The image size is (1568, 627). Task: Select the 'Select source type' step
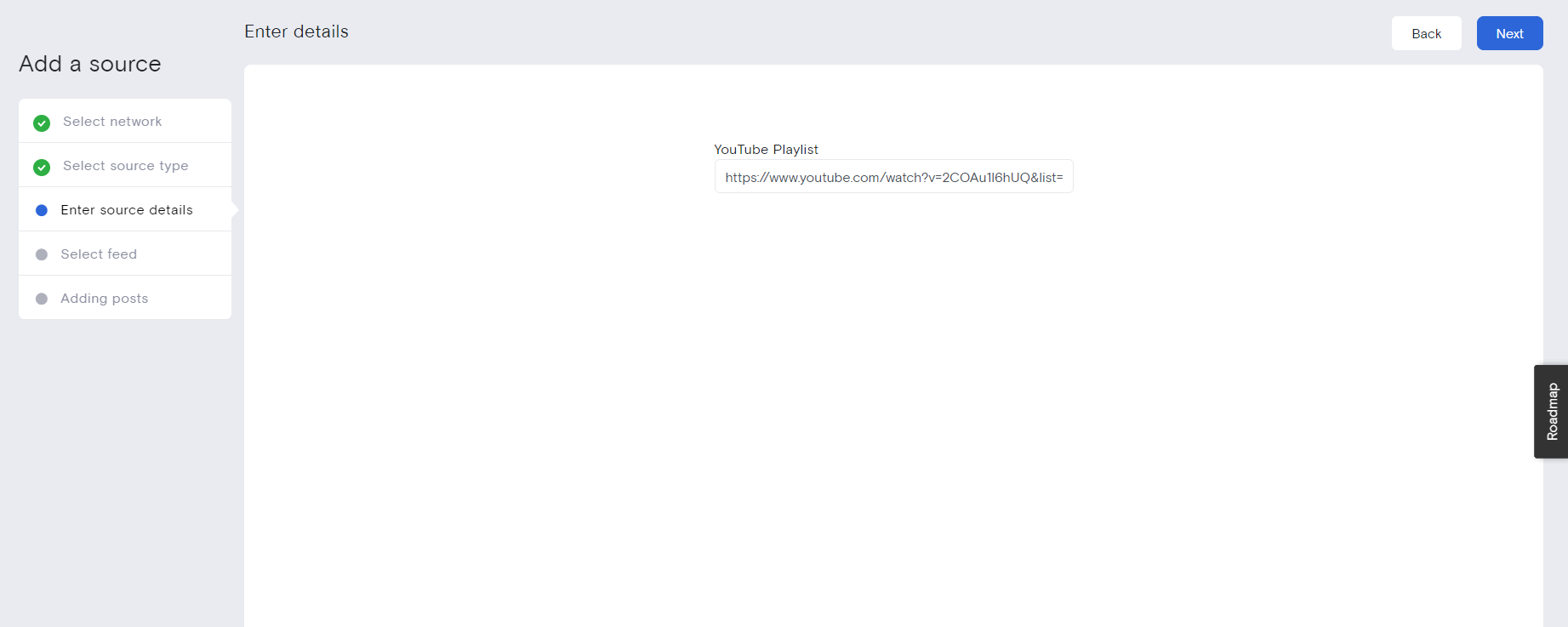(125, 165)
